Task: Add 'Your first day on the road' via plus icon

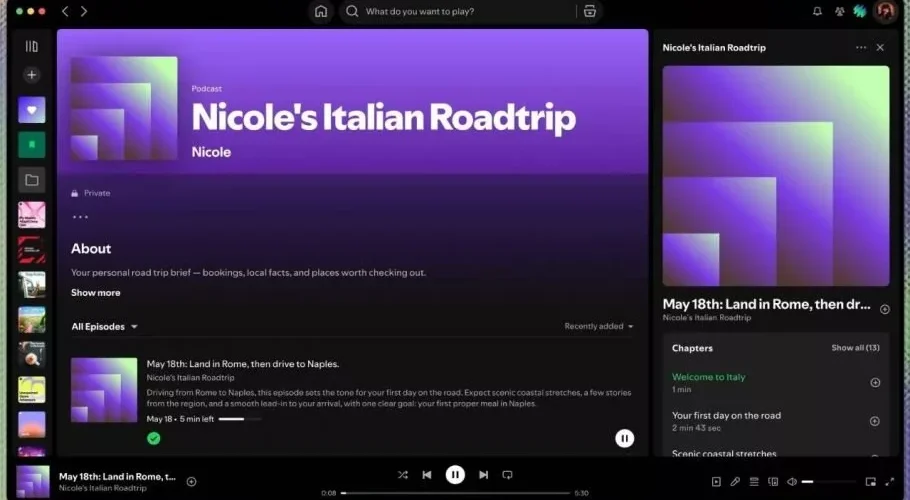Action: 875,421
